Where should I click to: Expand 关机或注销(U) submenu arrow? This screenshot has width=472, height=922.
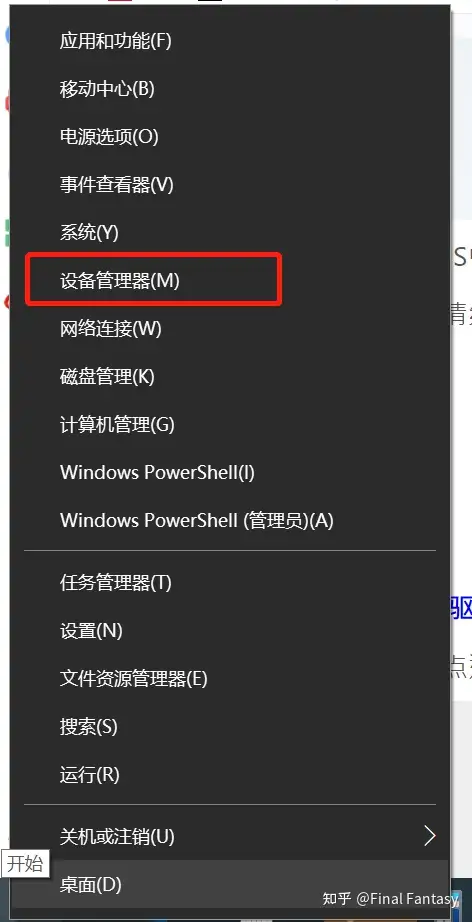tap(430, 836)
